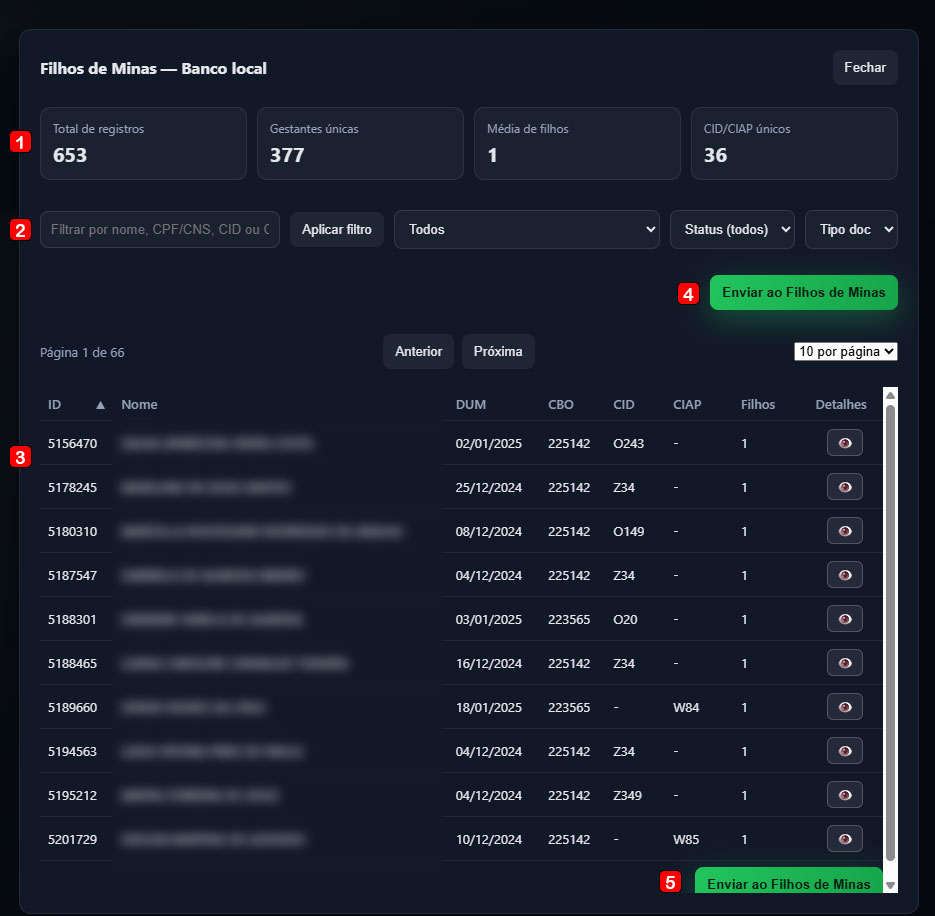
Task: Open details of record 5188465
Action: point(844,662)
